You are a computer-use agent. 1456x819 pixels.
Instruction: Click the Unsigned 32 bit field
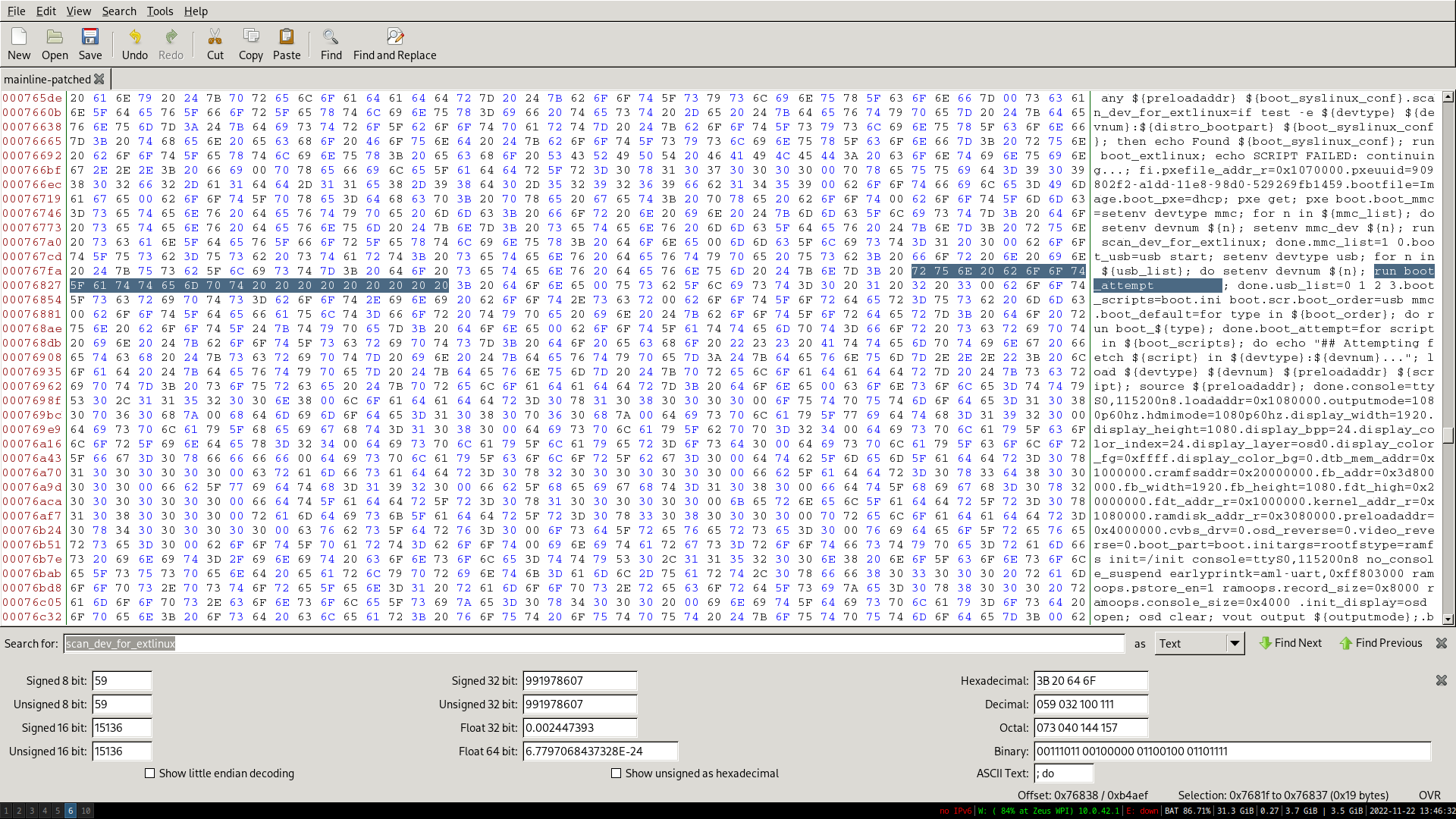click(x=580, y=704)
